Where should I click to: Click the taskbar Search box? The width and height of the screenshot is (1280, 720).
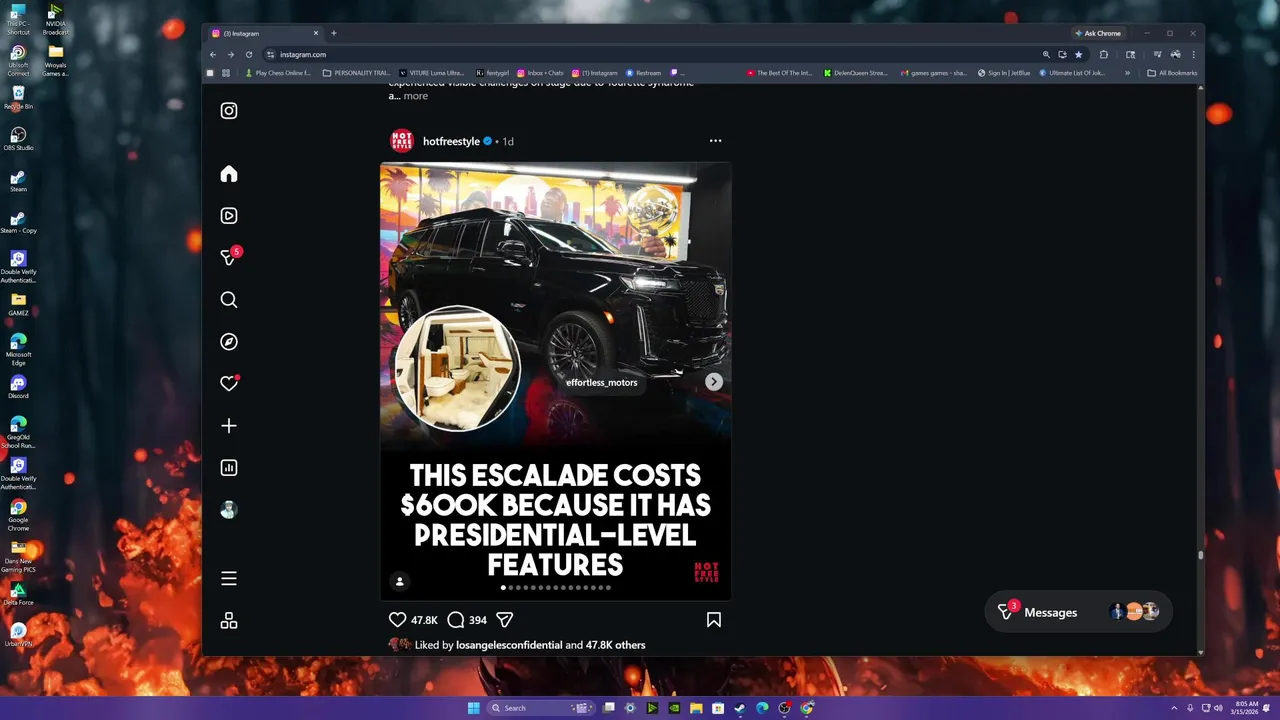(541, 708)
